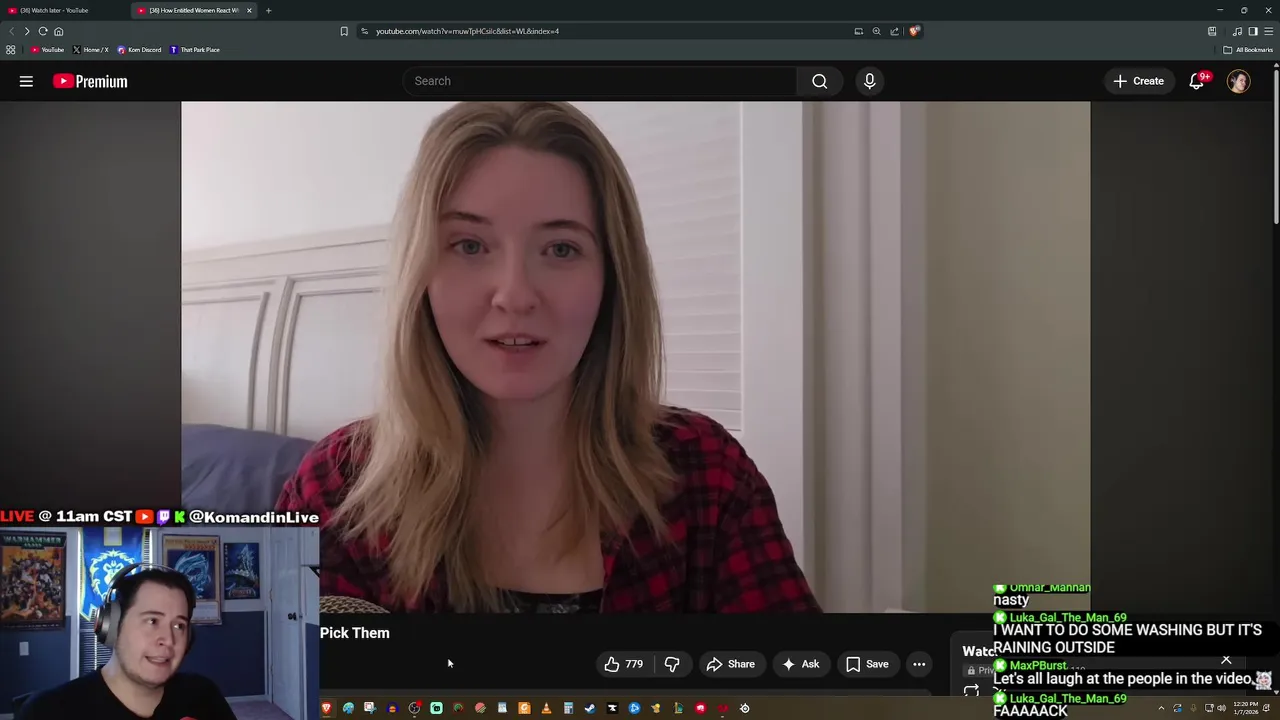Toggle playlist loop icon
The width and height of the screenshot is (1280, 720).
(971, 690)
